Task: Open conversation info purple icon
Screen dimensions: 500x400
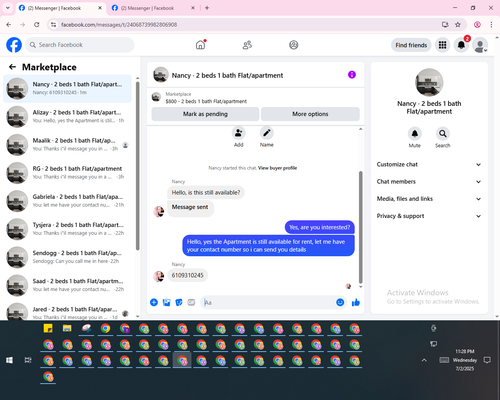Action: pos(352,75)
